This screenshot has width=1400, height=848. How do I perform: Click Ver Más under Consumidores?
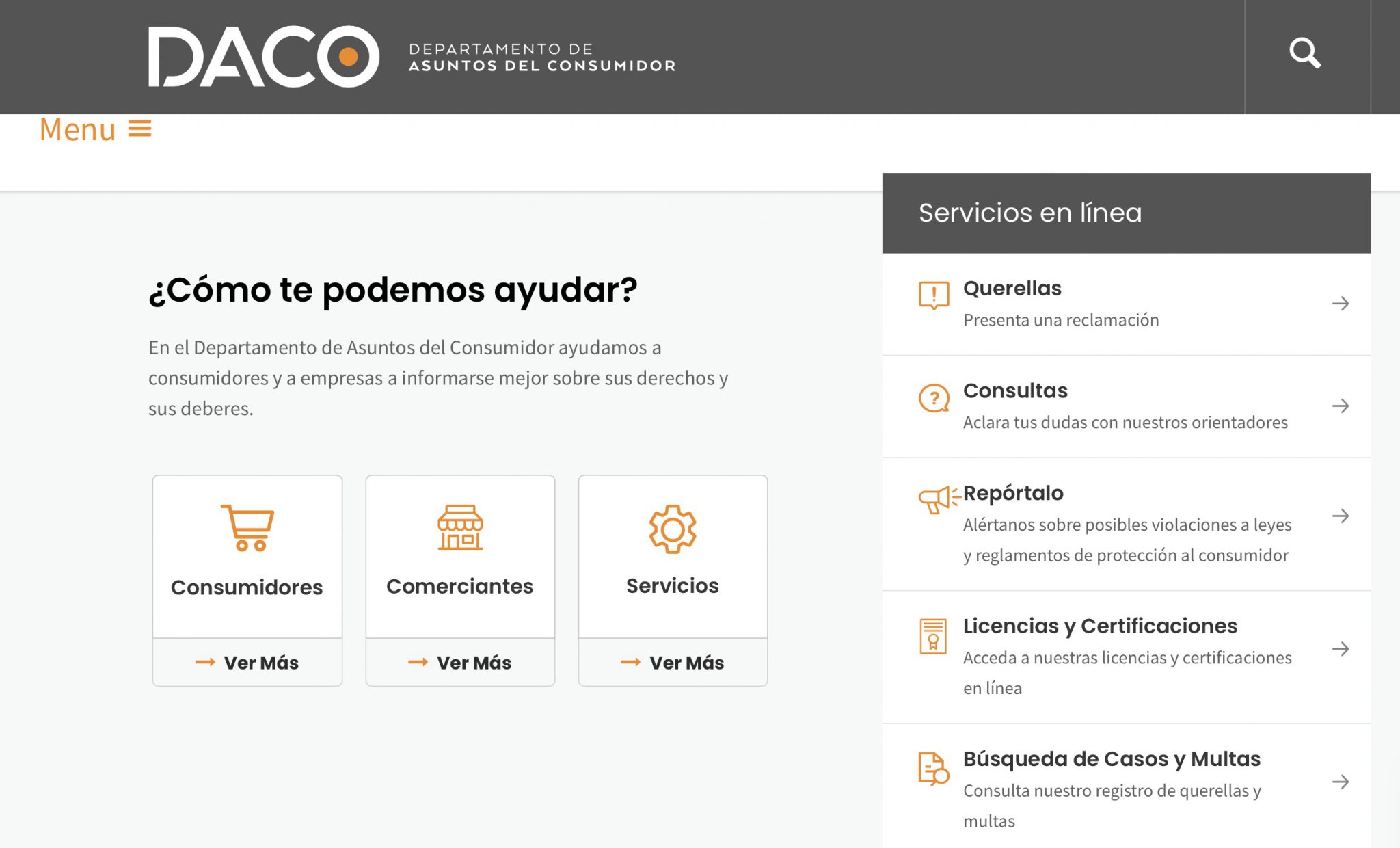(246, 662)
